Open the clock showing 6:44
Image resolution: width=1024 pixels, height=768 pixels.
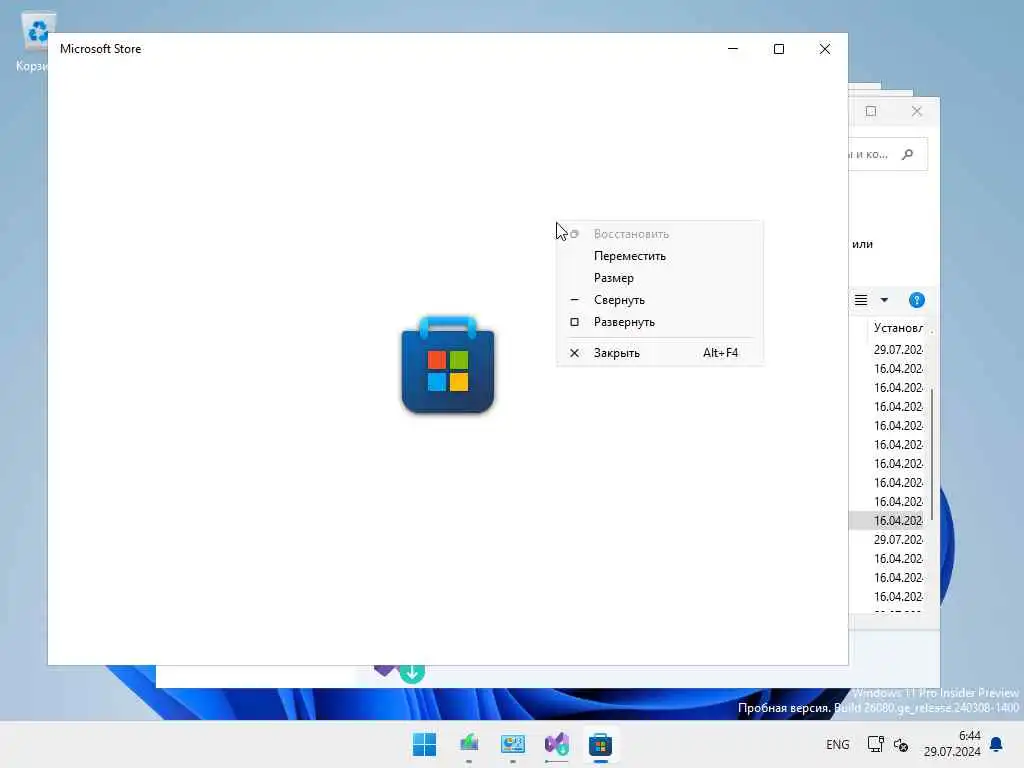point(952,744)
